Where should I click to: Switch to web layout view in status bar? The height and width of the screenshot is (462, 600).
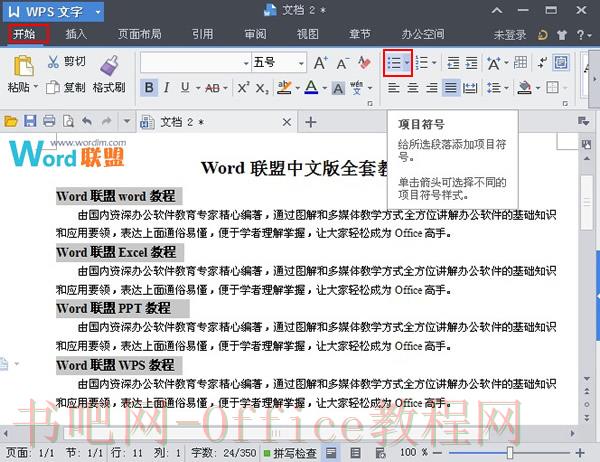point(380,453)
